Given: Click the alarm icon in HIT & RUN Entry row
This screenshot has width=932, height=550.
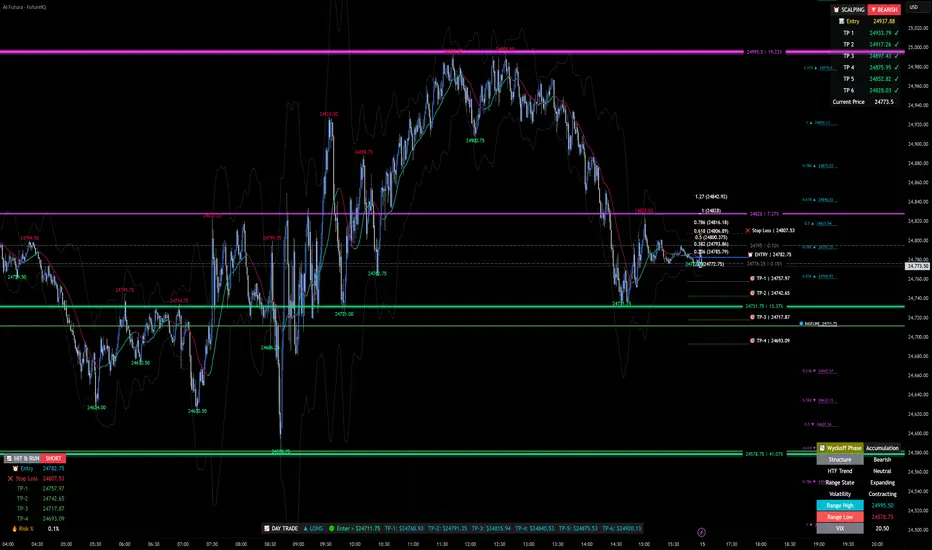Looking at the screenshot, I should click(x=15, y=469).
